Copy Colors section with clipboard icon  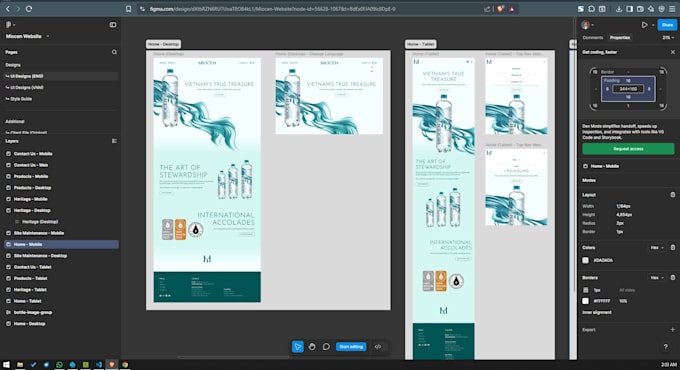(673, 247)
